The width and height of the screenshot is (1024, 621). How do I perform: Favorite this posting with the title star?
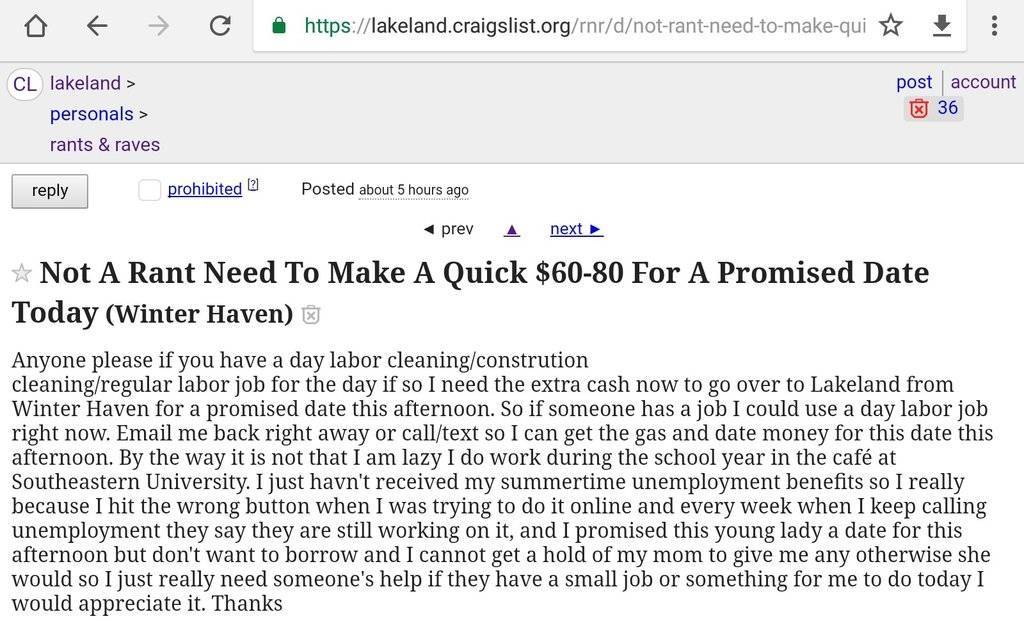[21, 274]
